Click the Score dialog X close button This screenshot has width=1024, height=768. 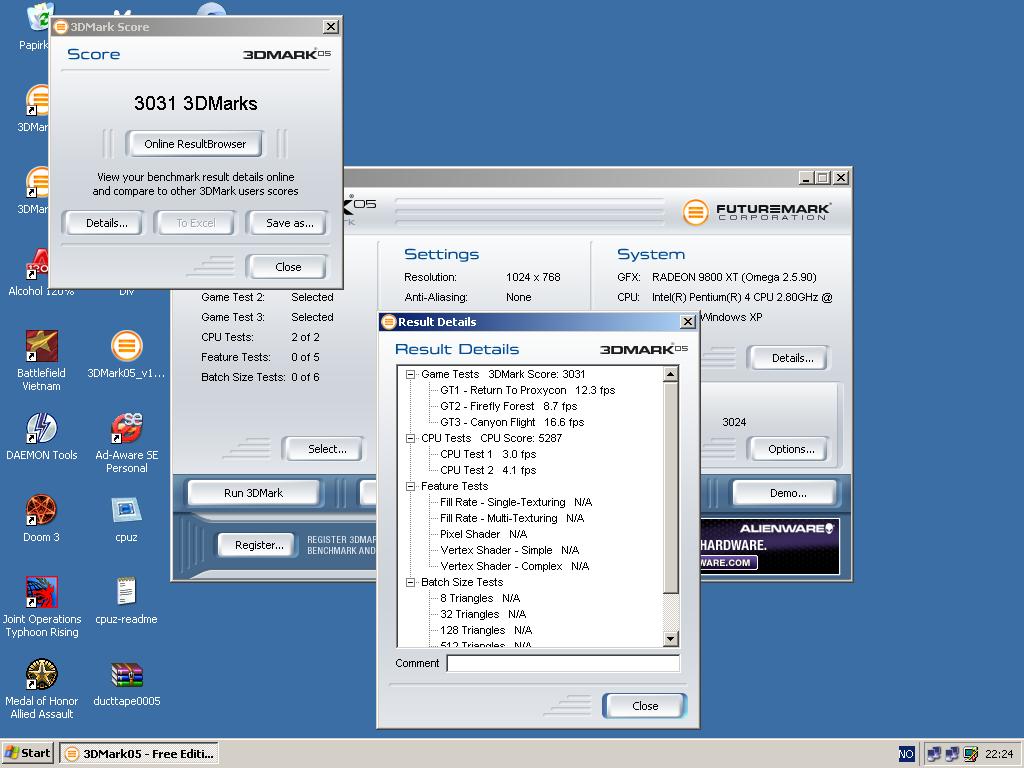(x=331, y=27)
